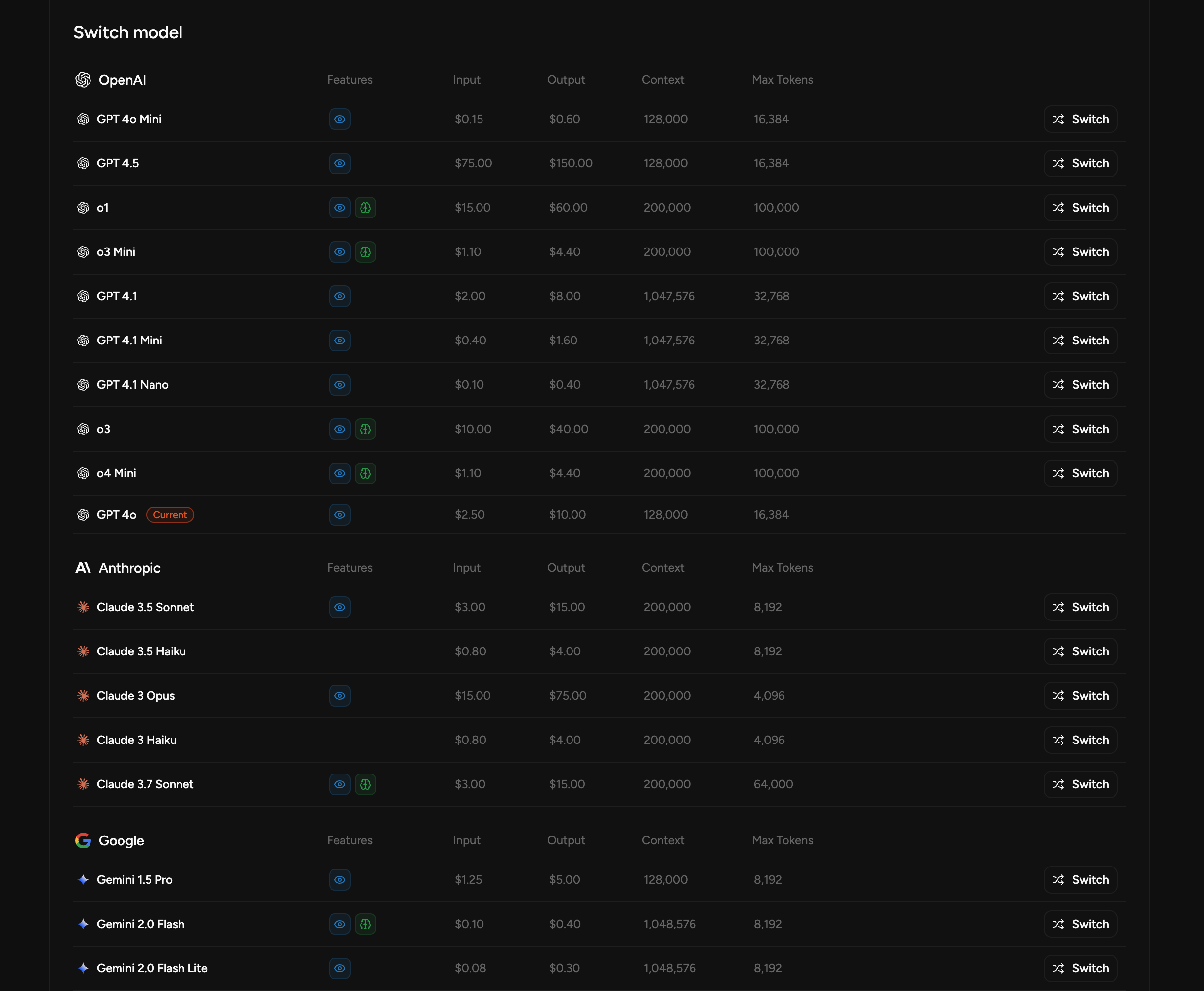Switch to Gemini 2.0 Flash Lite
1204x991 pixels.
1080,968
